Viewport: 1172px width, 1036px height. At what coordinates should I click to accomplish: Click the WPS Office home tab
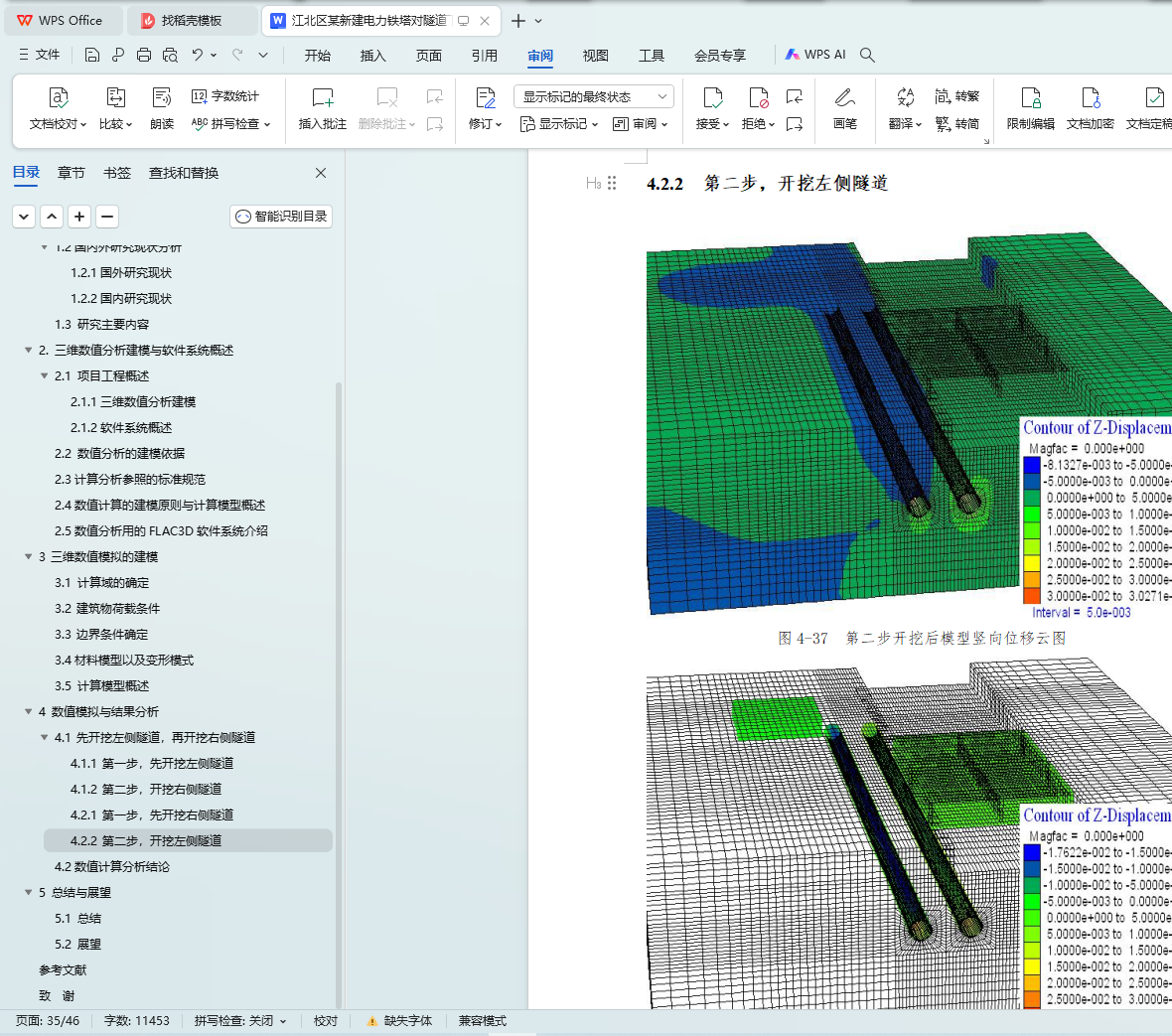(x=64, y=21)
